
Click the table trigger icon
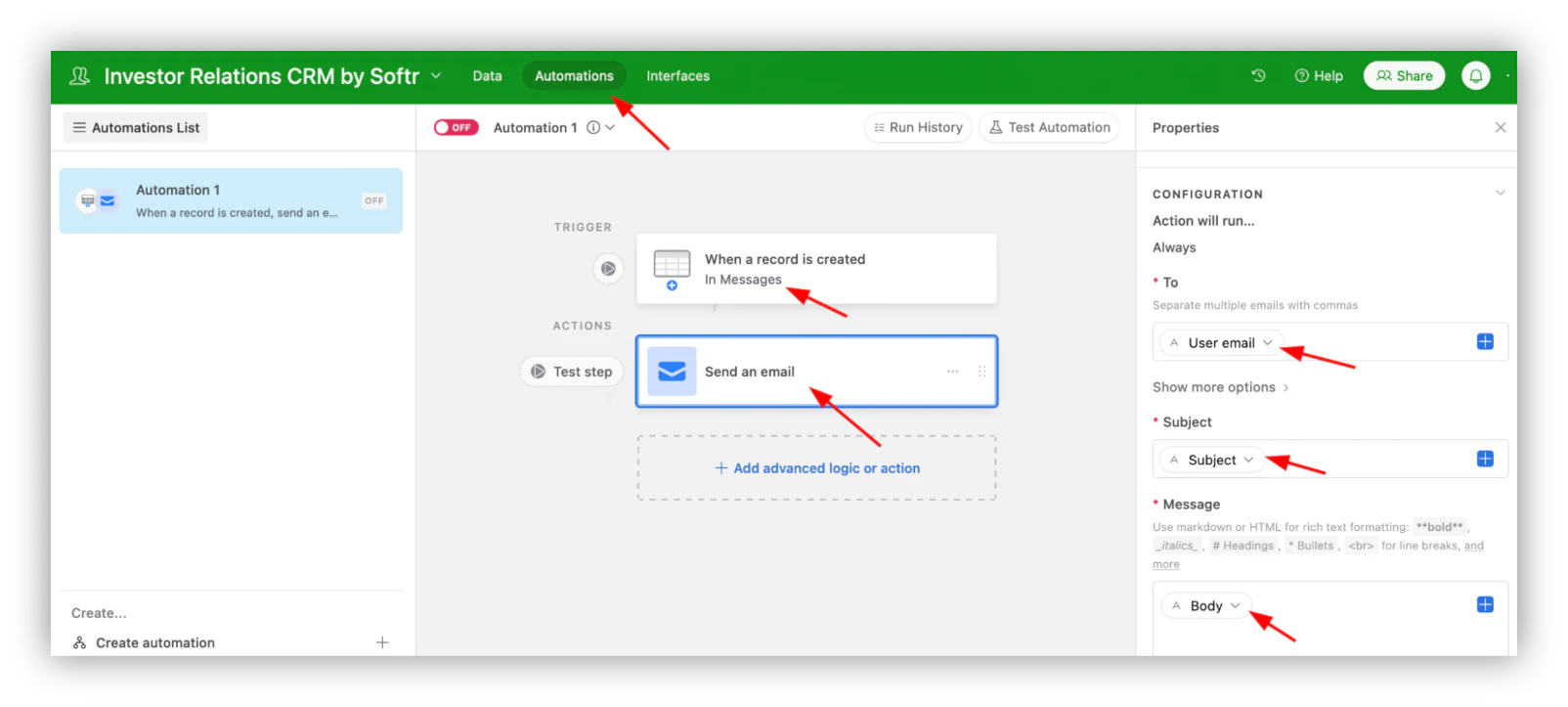point(672,268)
